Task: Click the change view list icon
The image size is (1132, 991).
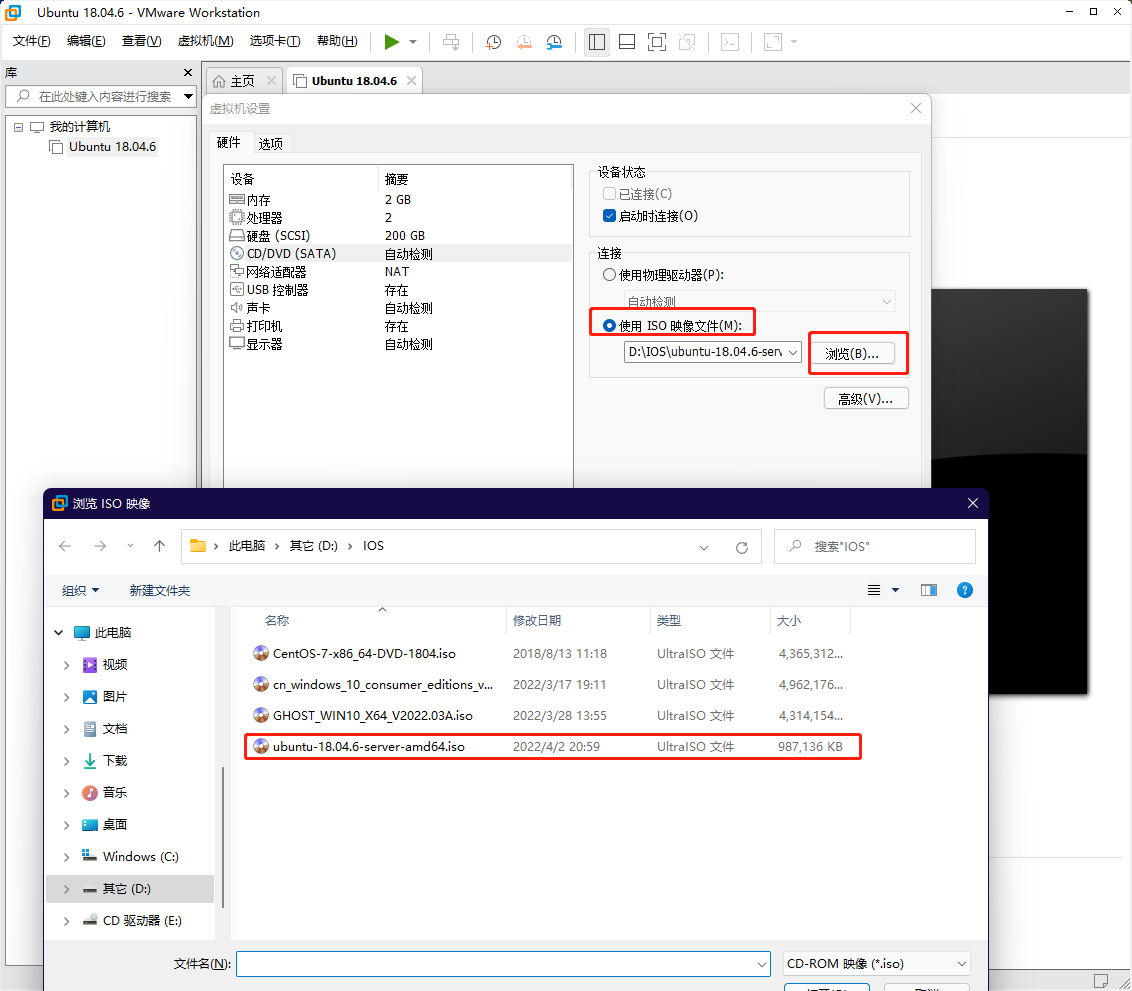Action: 874,590
